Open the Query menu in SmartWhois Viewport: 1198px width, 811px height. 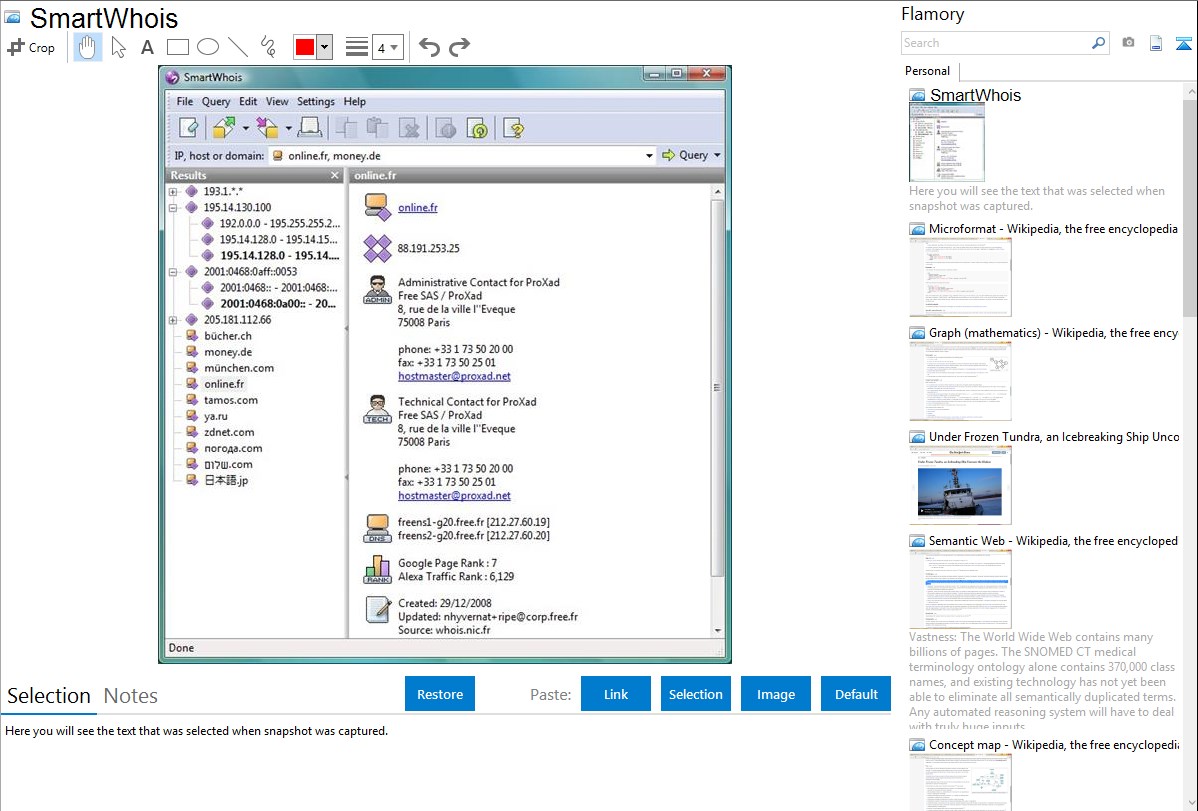215,102
